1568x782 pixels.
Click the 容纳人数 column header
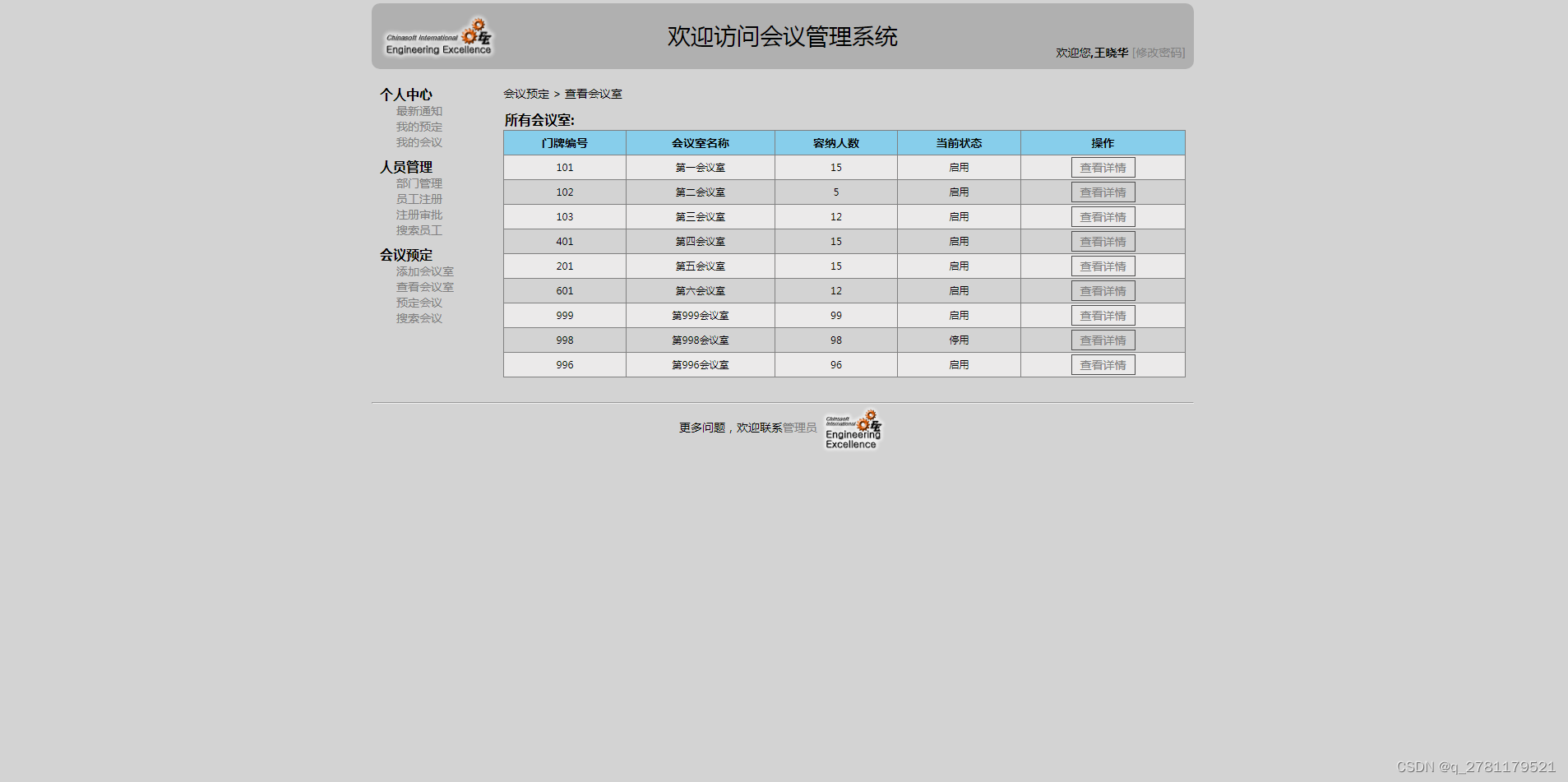pyautogui.click(x=836, y=143)
